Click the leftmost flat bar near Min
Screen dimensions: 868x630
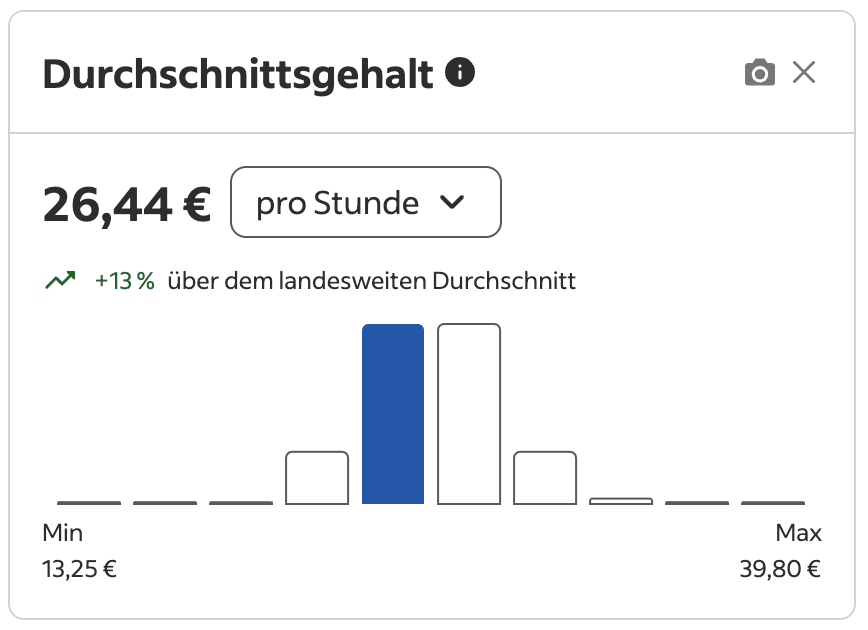[x=90, y=500]
